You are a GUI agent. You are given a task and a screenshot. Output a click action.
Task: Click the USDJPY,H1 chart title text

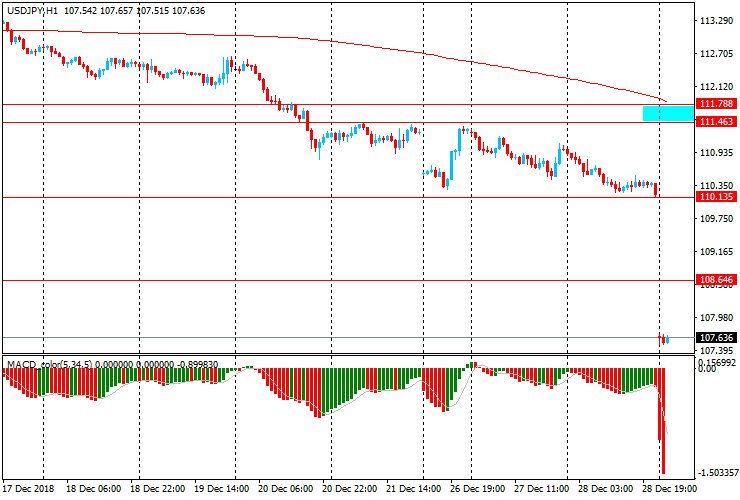(33, 10)
